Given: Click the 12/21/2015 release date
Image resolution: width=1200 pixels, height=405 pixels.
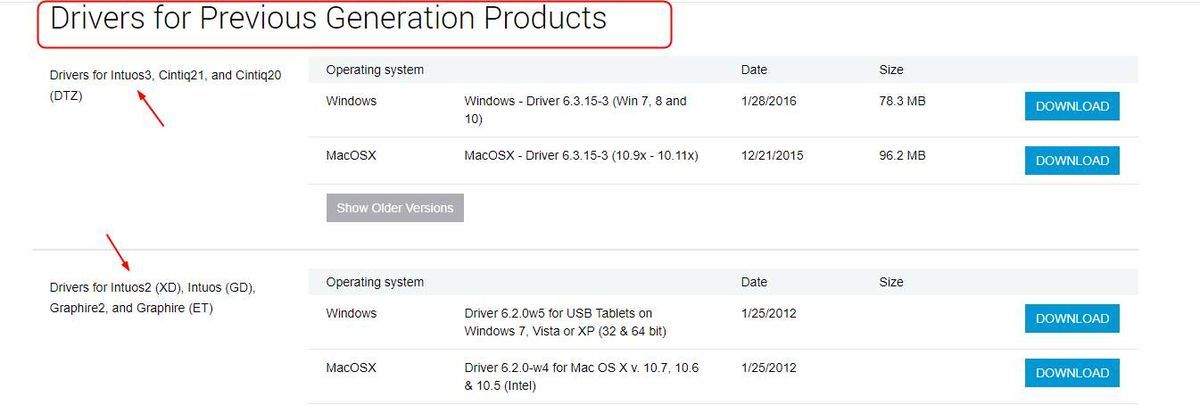Looking at the screenshot, I should pyautogui.click(x=772, y=155).
